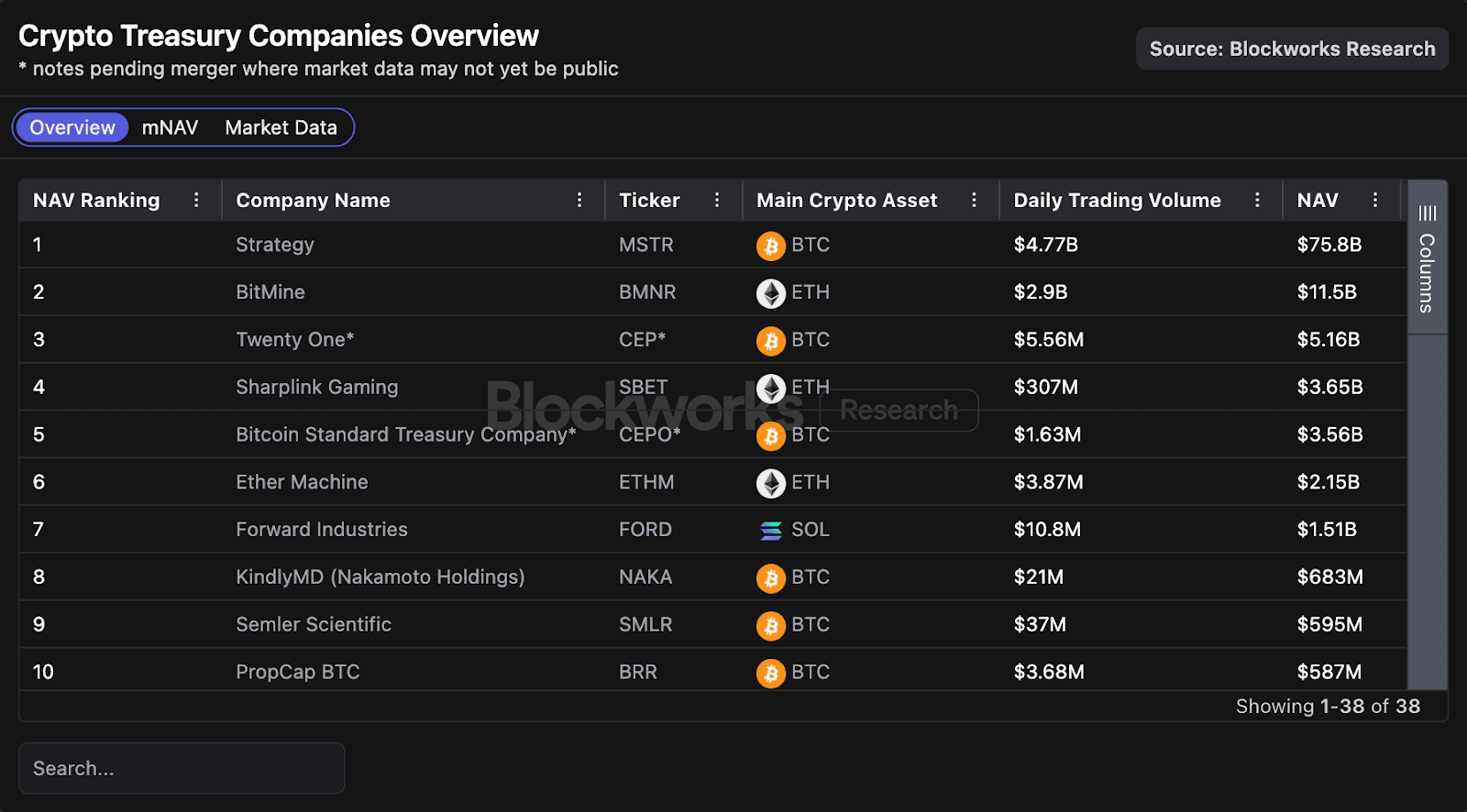Open the Ticker column menu icon
The height and width of the screenshot is (812, 1467).
[x=717, y=200]
